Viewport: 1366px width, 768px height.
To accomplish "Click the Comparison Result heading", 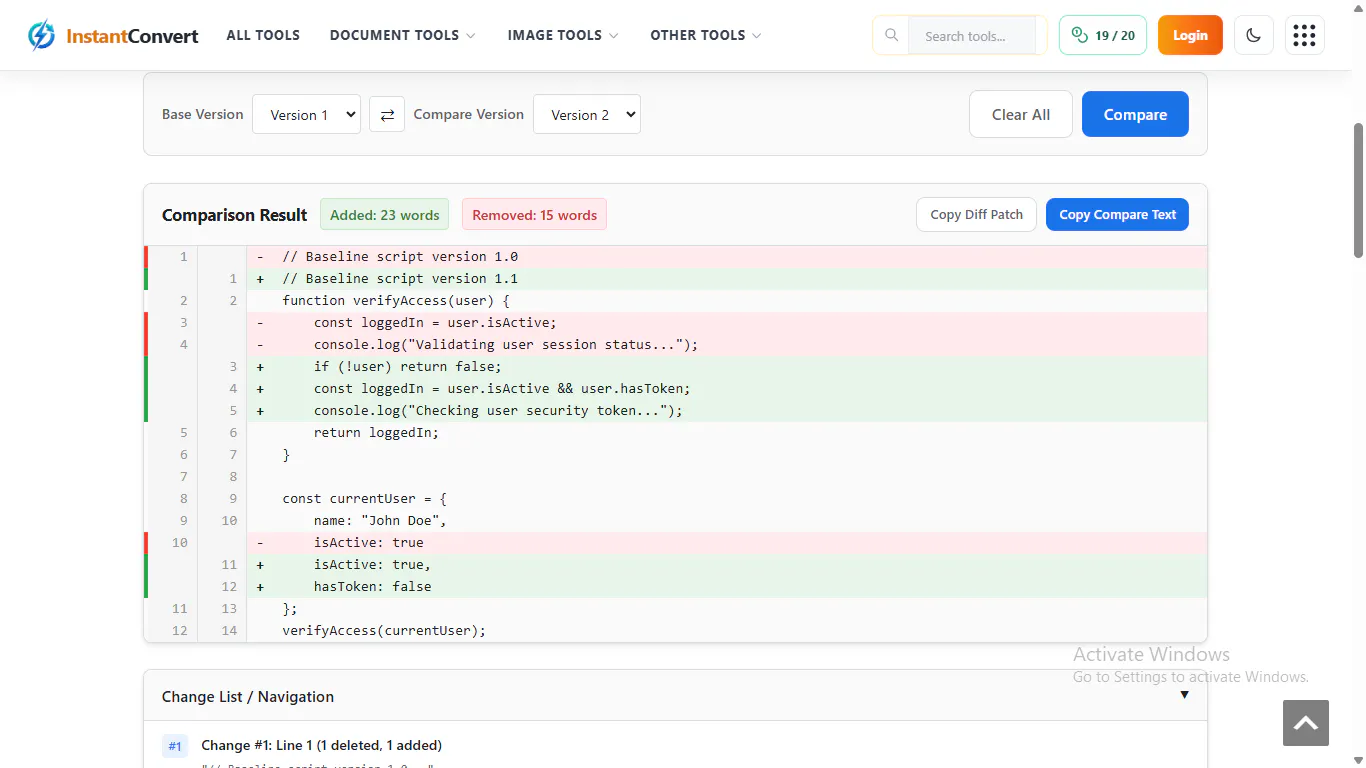I will click(x=235, y=215).
